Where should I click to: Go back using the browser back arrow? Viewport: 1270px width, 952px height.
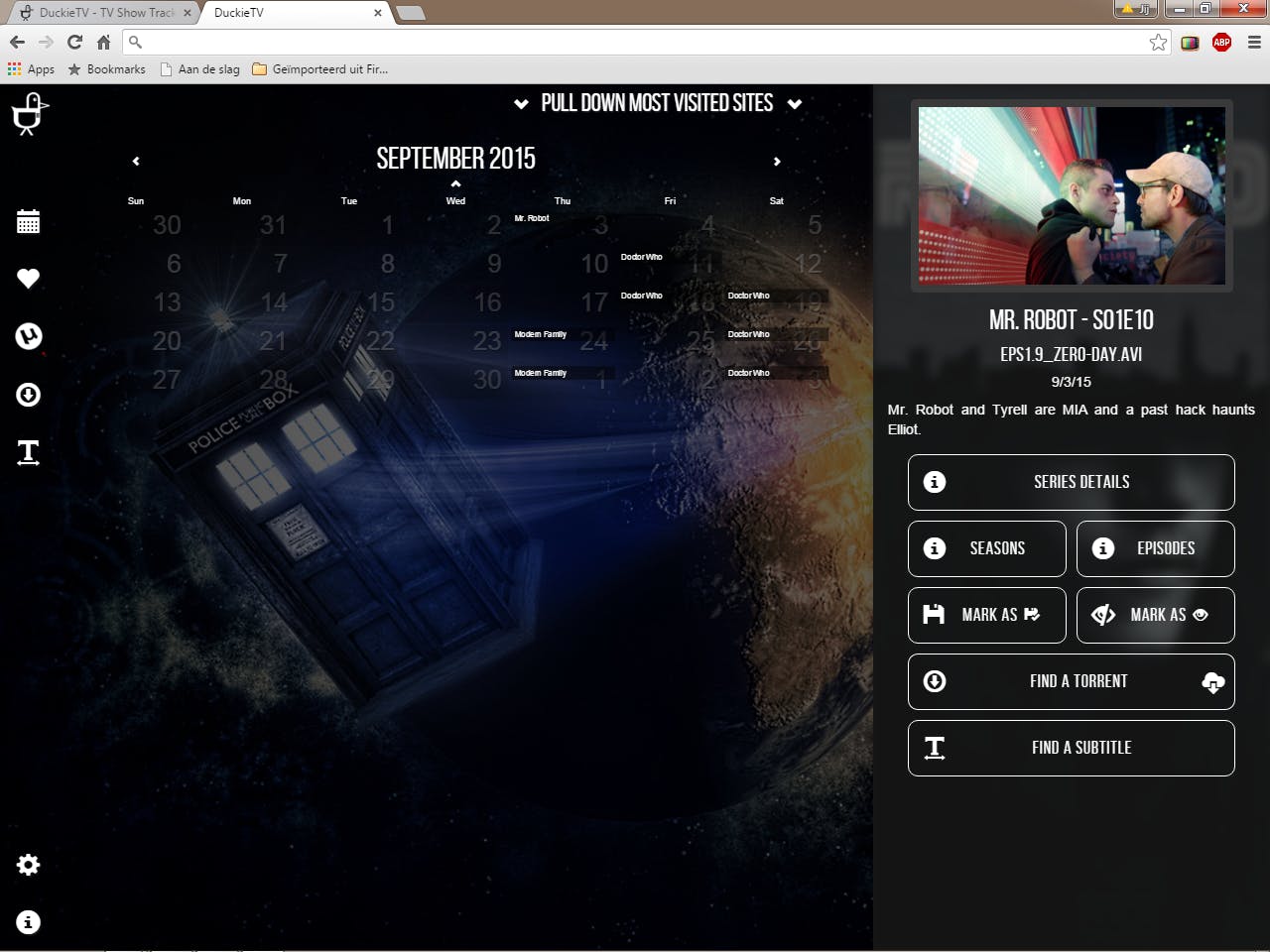(17, 42)
